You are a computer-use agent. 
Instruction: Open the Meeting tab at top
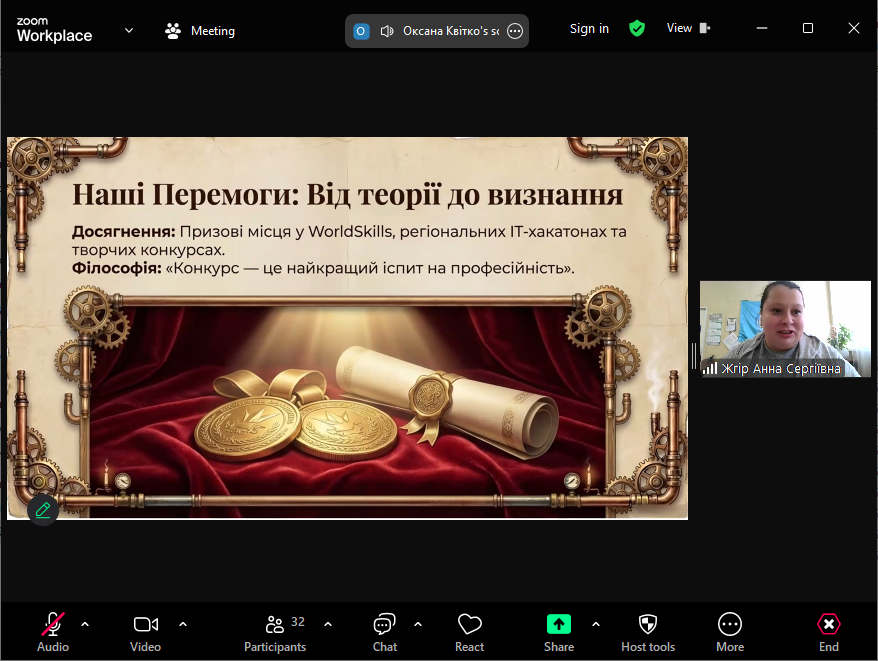pyautogui.click(x=201, y=31)
